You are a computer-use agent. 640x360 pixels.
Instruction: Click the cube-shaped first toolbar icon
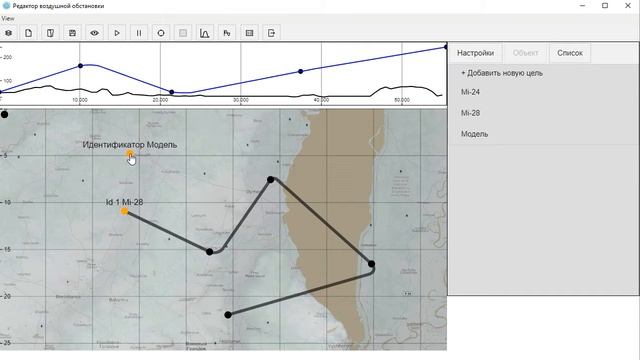(8, 33)
